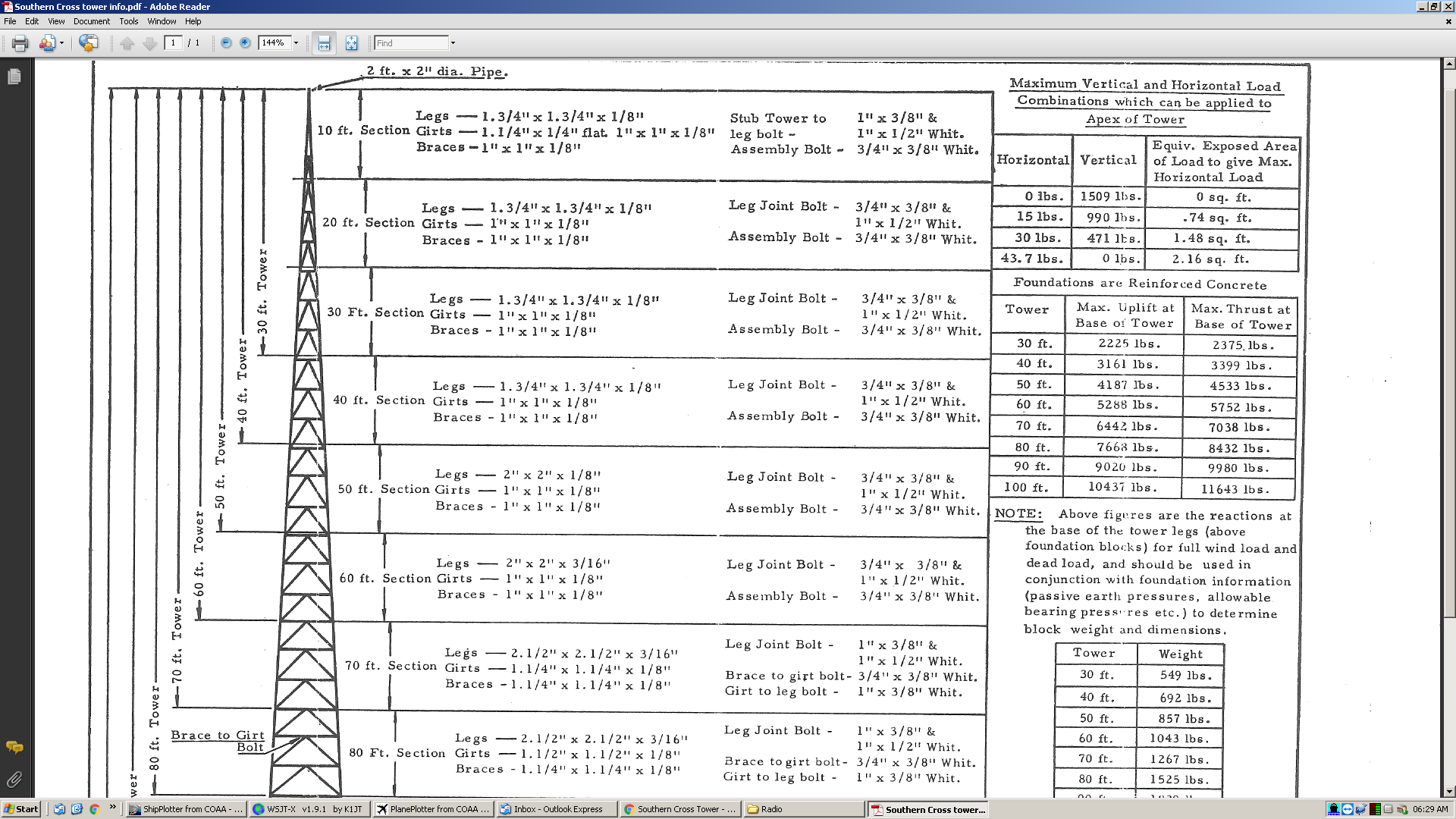Click the zoom out minus icon
Image resolution: width=1456 pixels, height=819 pixels.
pyautogui.click(x=226, y=43)
